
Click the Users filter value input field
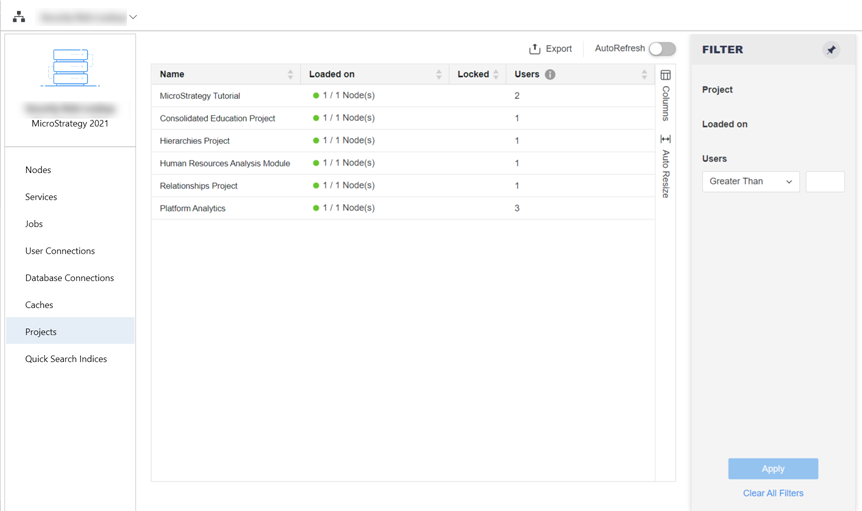coord(824,182)
